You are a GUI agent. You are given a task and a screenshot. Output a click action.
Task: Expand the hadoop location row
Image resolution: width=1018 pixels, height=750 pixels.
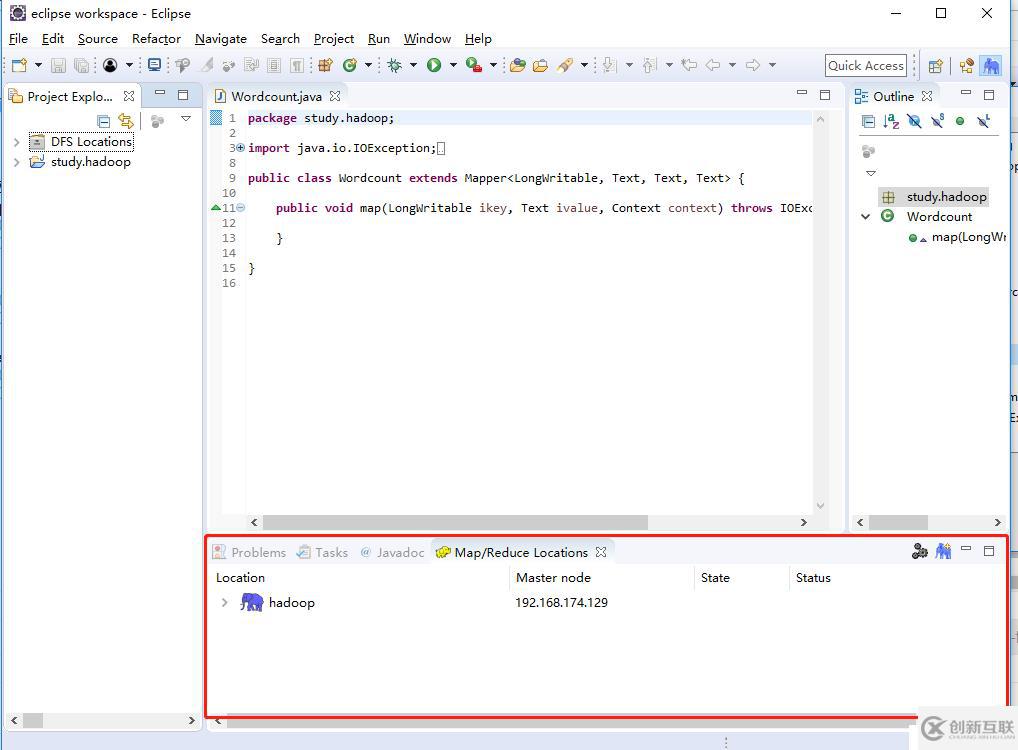pos(224,603)
